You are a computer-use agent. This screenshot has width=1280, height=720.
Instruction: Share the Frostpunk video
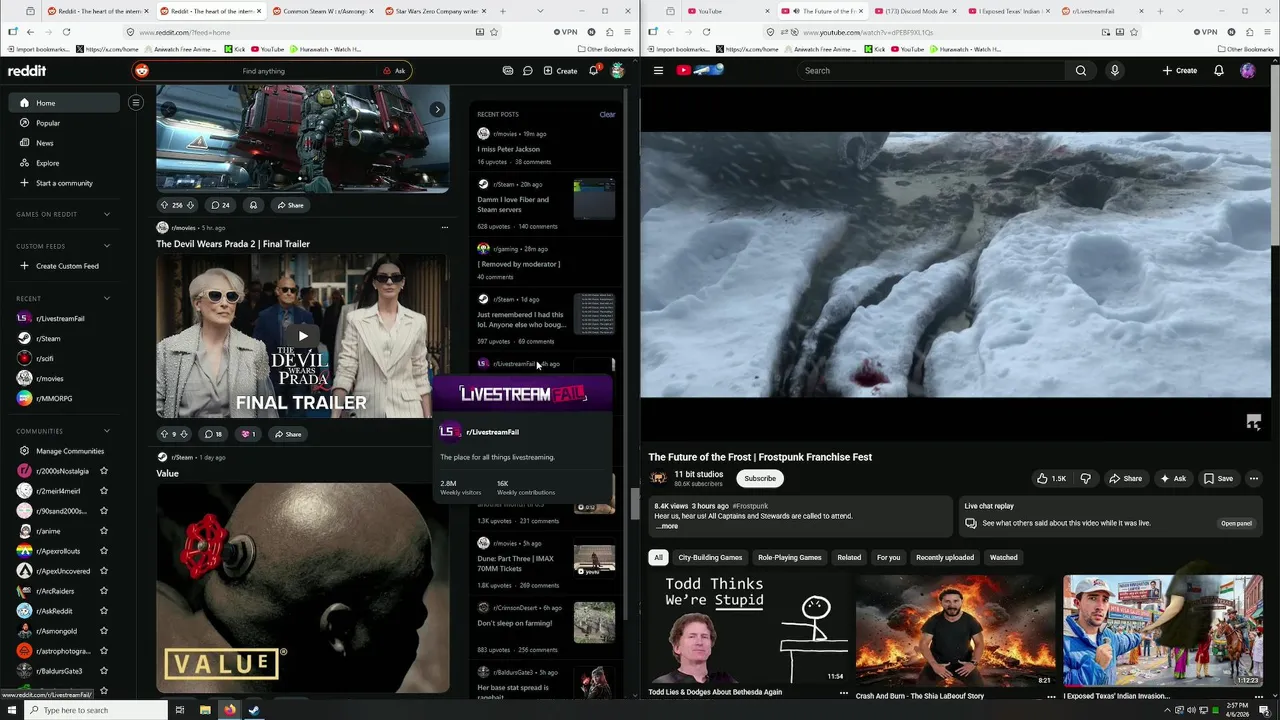1125,479
